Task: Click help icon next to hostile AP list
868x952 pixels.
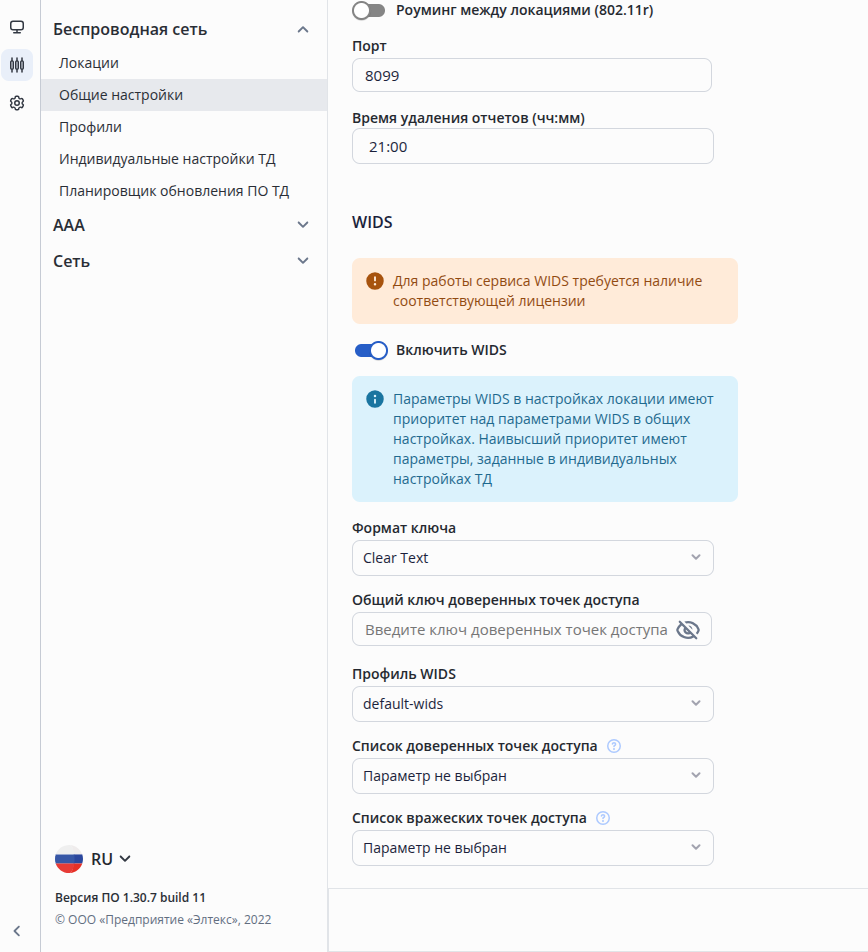Action: [603, 818]
